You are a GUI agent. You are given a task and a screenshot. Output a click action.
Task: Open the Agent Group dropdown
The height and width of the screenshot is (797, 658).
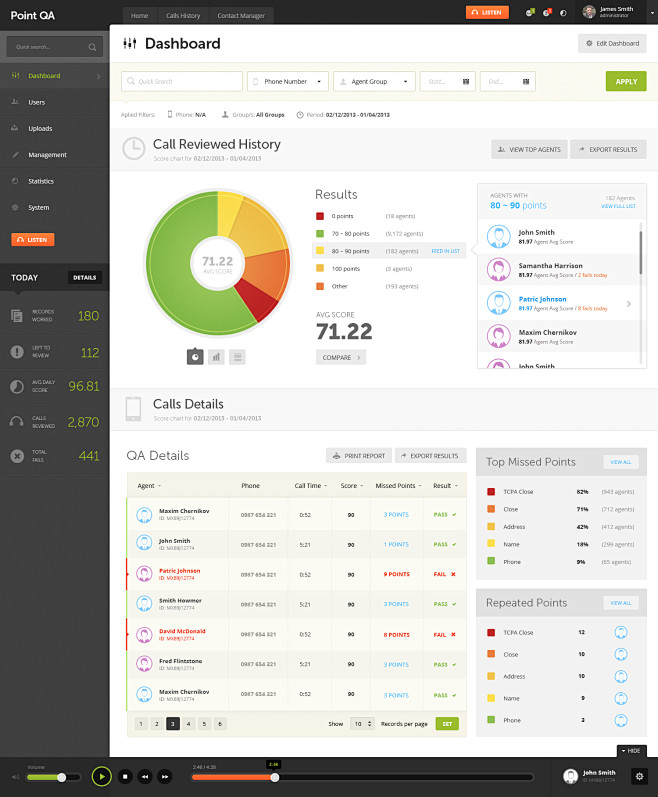(x=374, y=81)
